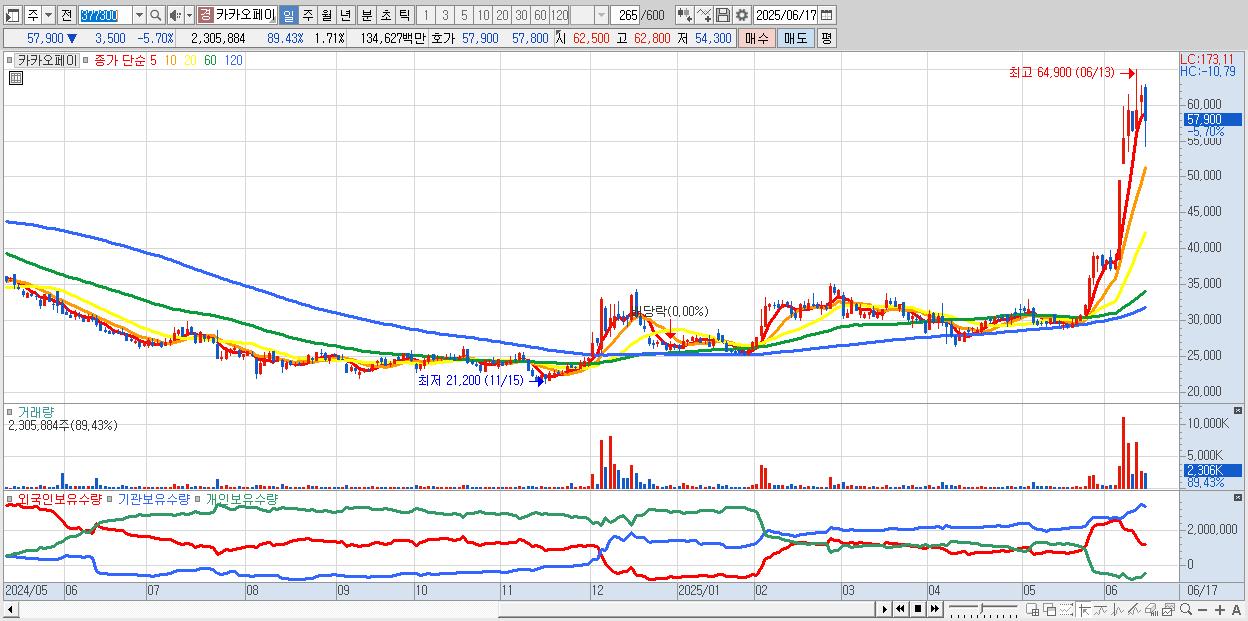The image size is (1248, 621).
Task: Open the 주 market type dropdown arrow
Action: (x=48, y=15)
